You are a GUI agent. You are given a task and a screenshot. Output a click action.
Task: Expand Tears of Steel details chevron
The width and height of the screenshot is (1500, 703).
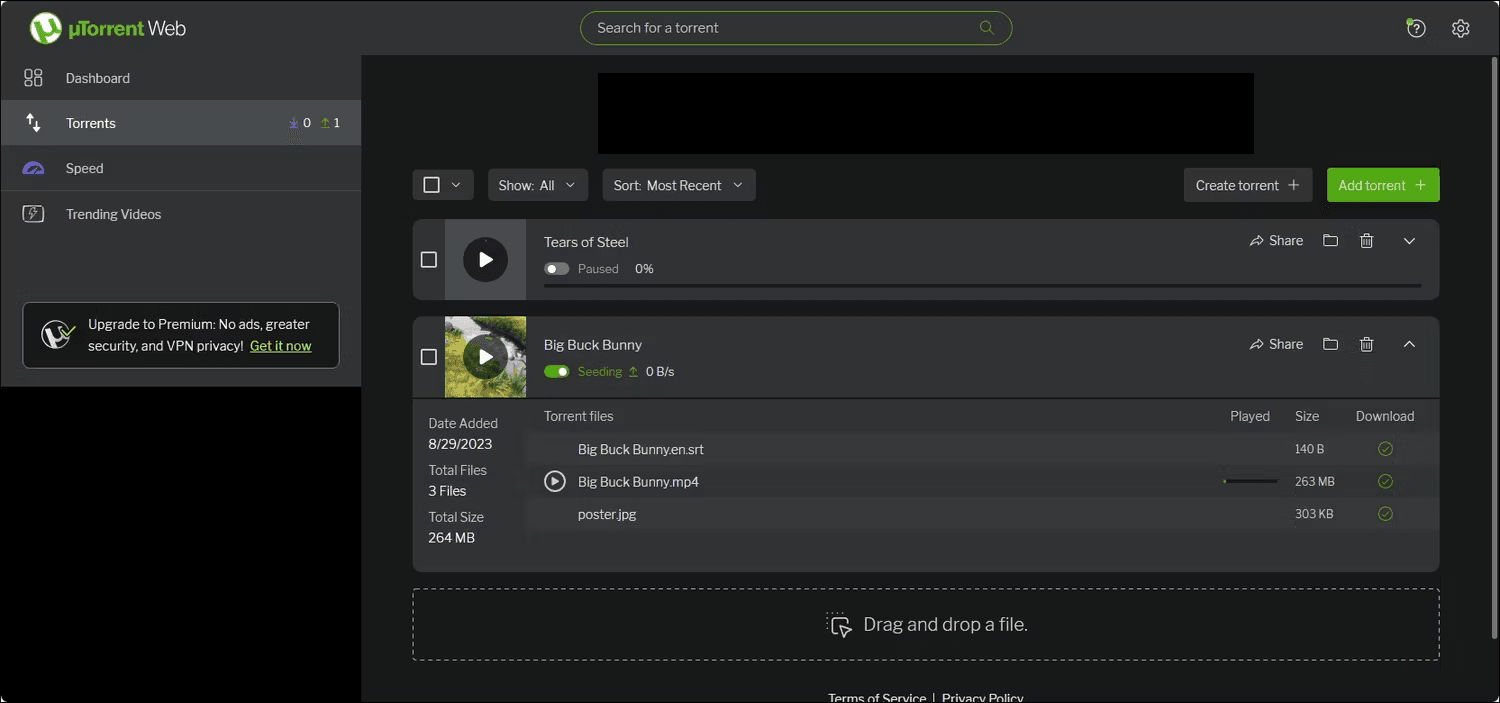[x=1409, y=241]
